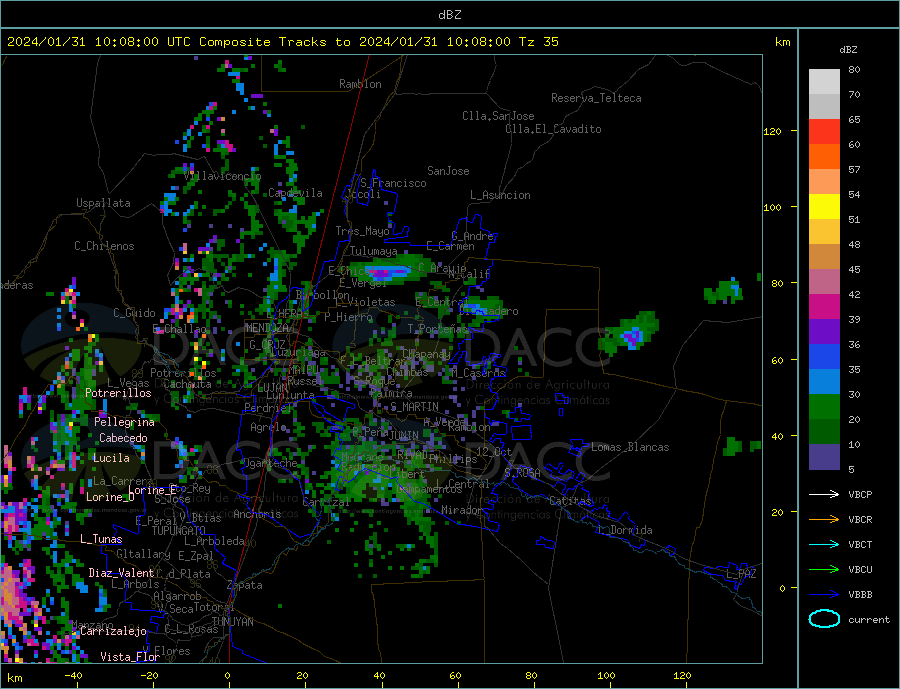Click the Lucila place label
The height and width of the screenshot is (689, 900).
[111, 458]
